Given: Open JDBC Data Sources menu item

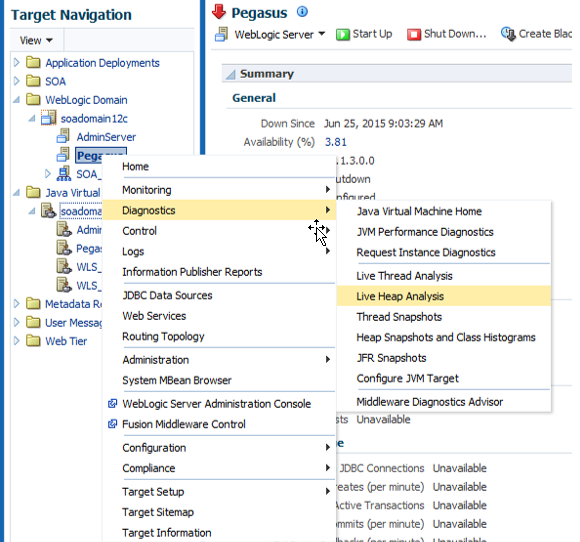Looking at the screenshot, I should [x=219, y=295].
